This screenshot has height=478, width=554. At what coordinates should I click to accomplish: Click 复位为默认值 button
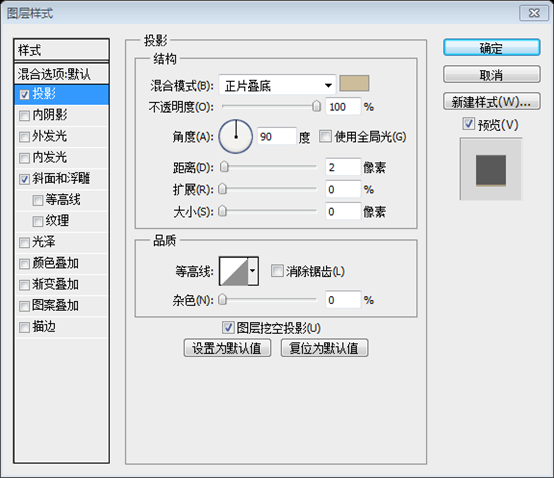[x=324, y=348]
